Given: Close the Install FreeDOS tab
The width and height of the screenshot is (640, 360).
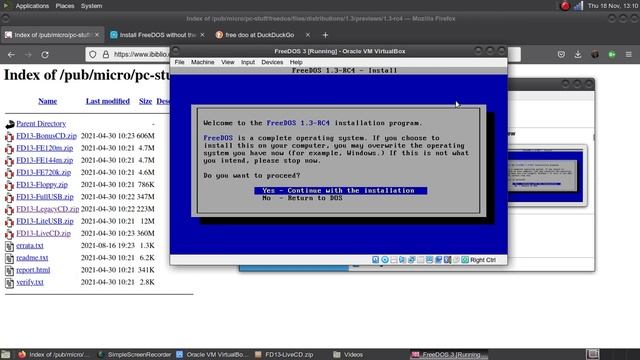Looking at the screenshot, I should point(202,35).
